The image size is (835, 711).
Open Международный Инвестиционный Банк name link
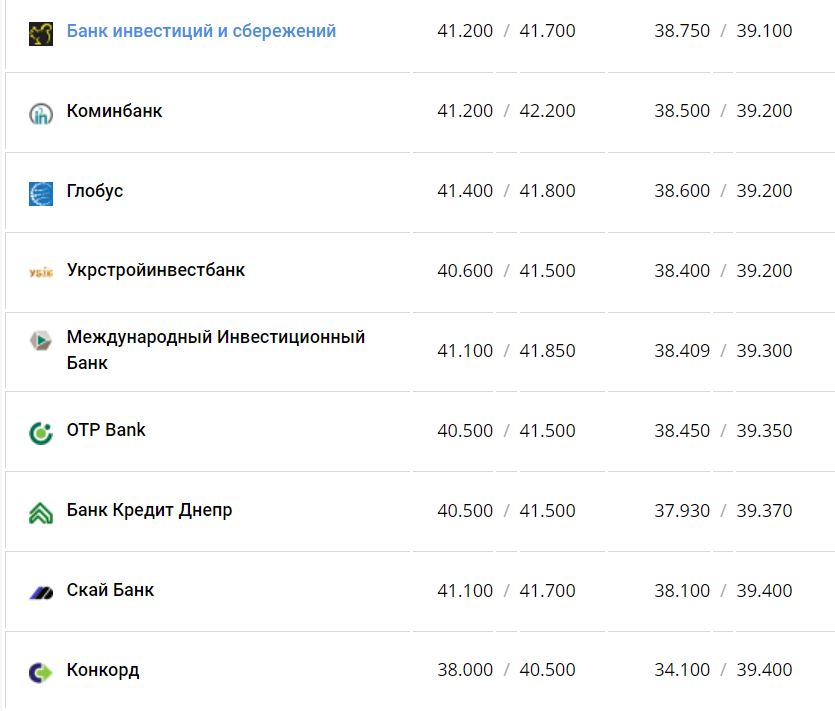215,350
